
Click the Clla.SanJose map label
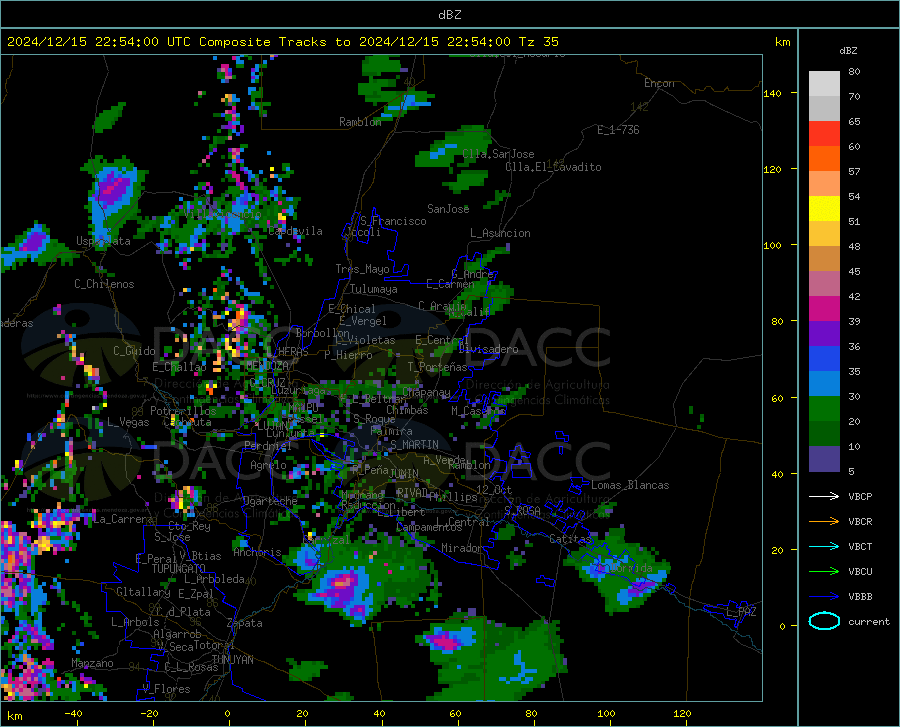(x=498, y=154)
